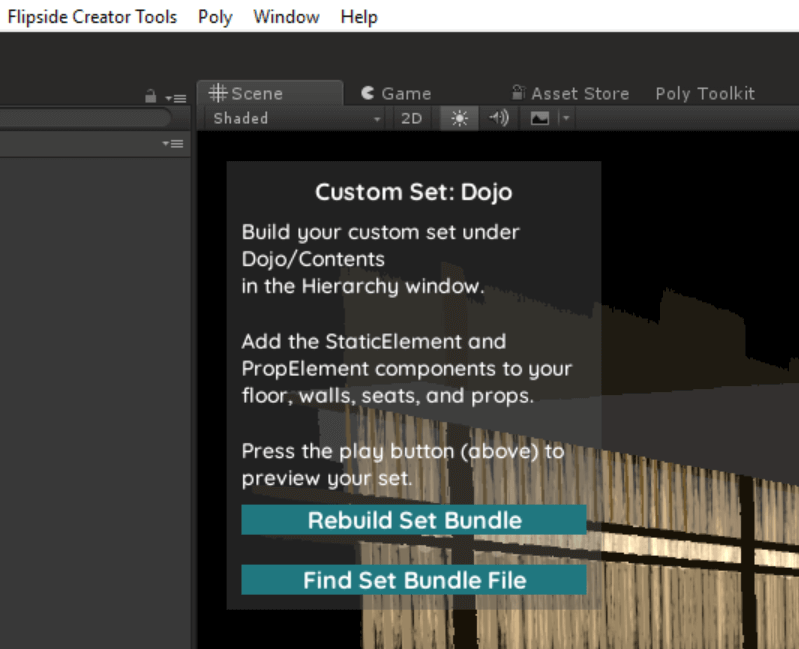Toggle scene lighting sun icon
This screenshot has width=799, height=649.
459,119
